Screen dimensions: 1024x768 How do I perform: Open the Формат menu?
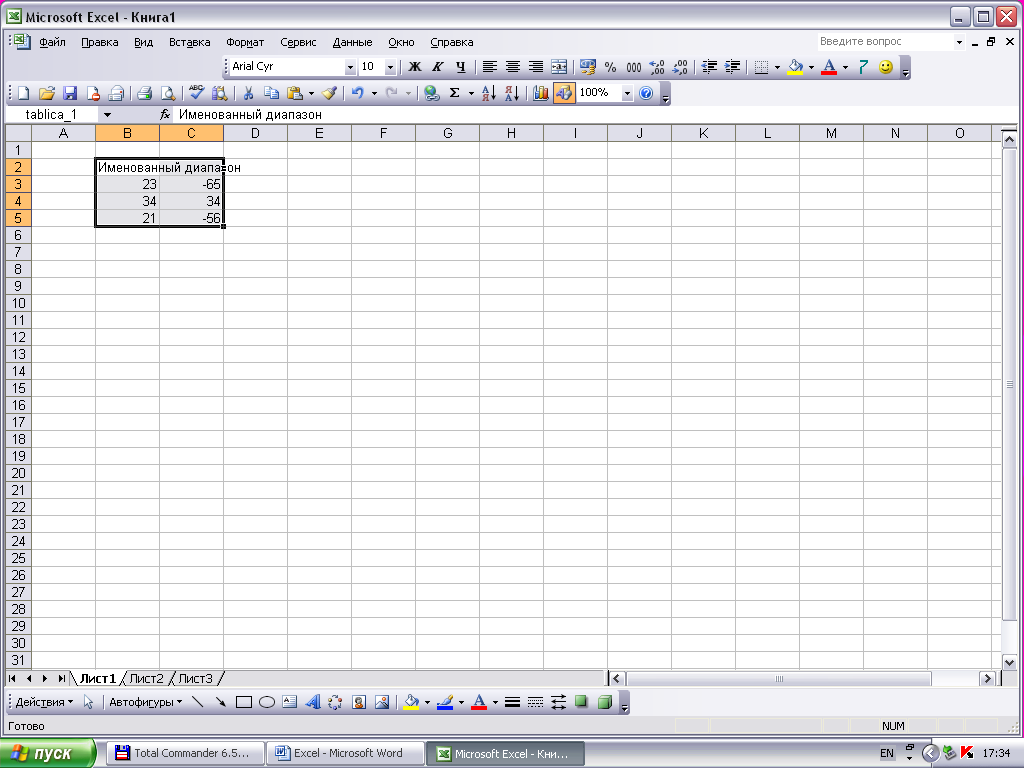pyautogui.click(x=245, y=42)
